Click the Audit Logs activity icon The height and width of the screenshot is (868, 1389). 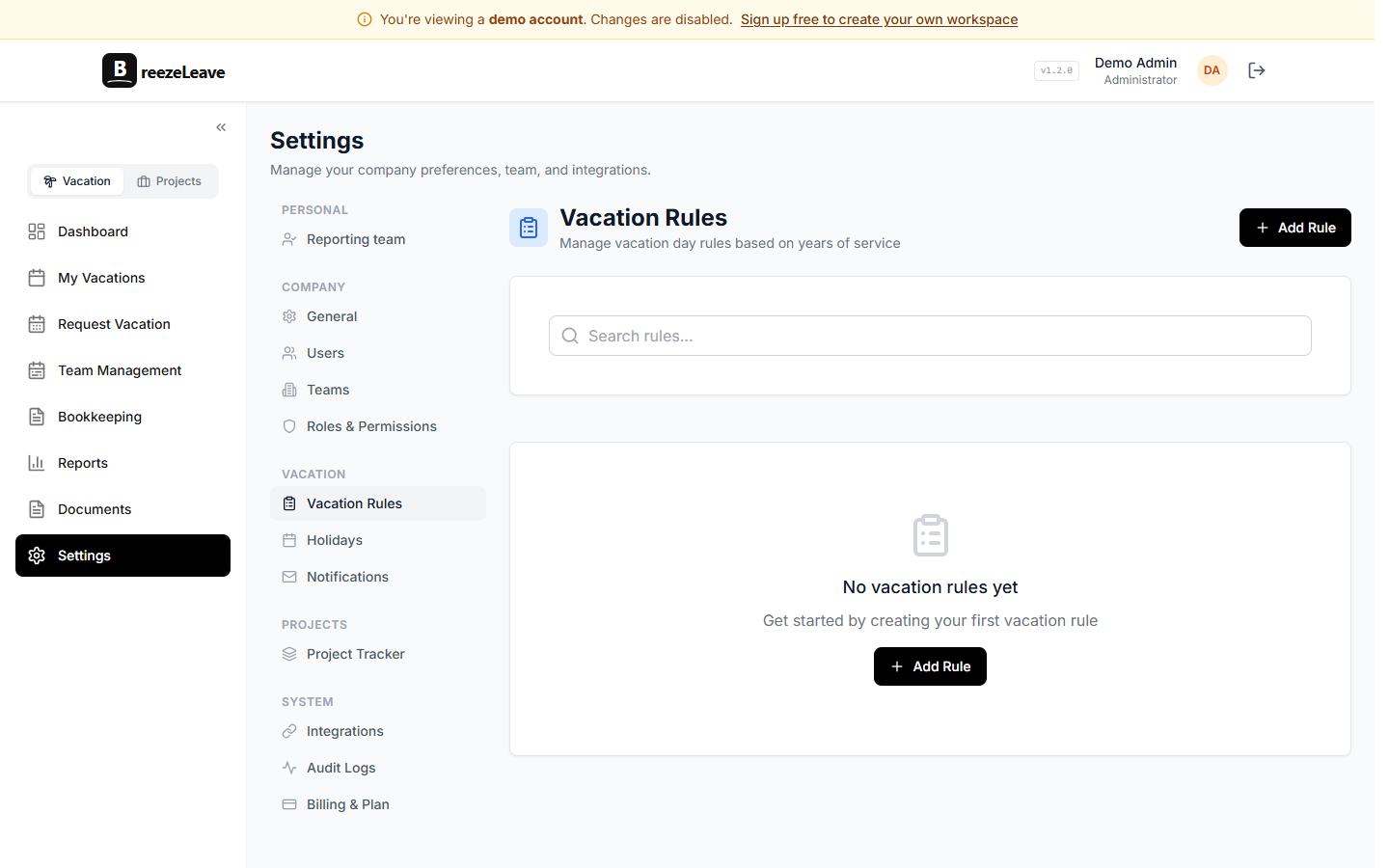(x=289, y=768)
